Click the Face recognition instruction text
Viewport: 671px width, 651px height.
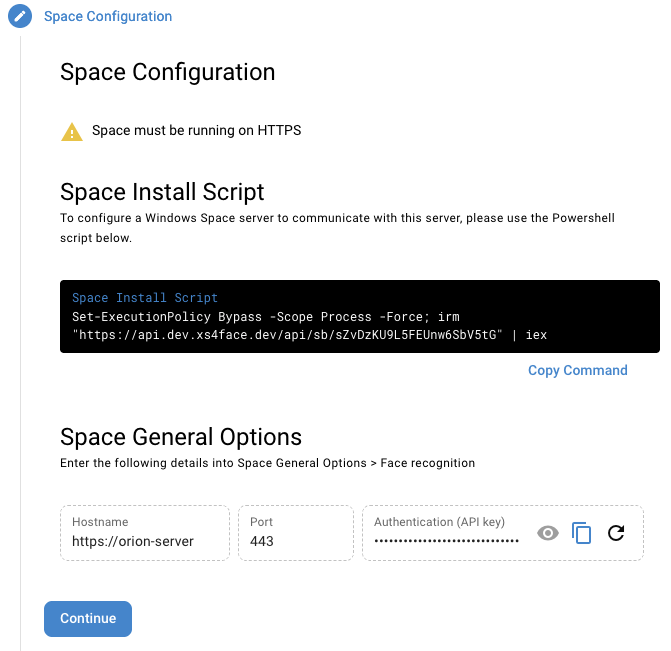pyautogui.click(x=267, y=463)
